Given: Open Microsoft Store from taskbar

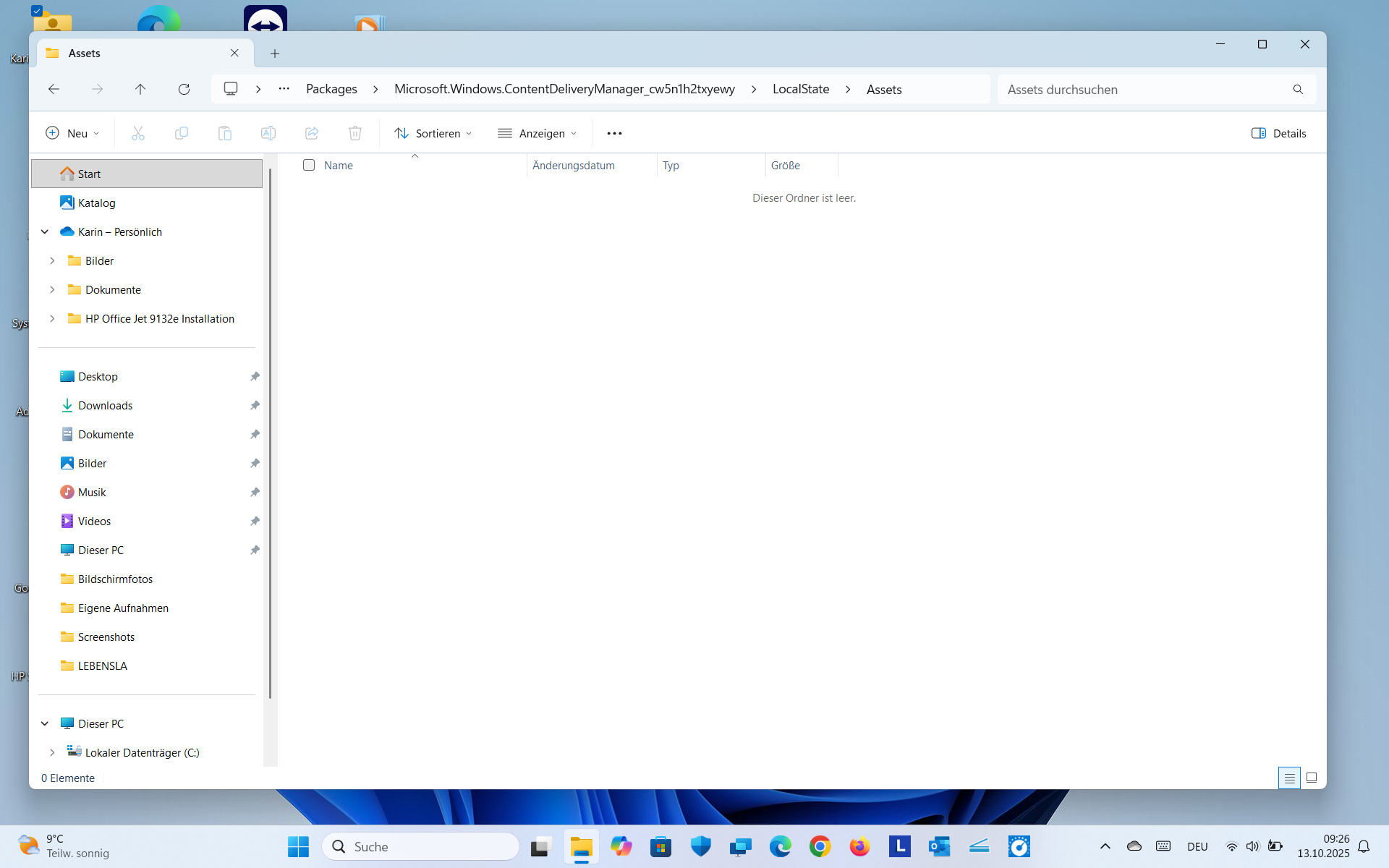Looking at the screenshot, I should coord(660,846).
